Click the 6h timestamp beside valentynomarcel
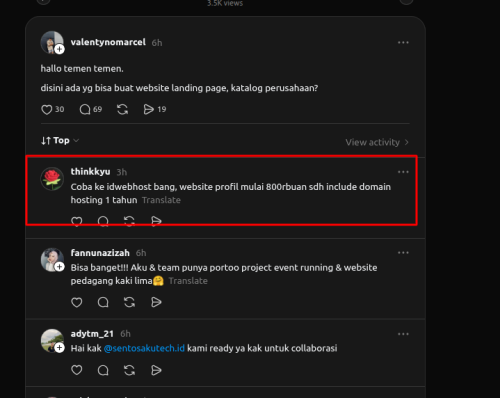The image size is (500, 398). [x=157, y=43]
